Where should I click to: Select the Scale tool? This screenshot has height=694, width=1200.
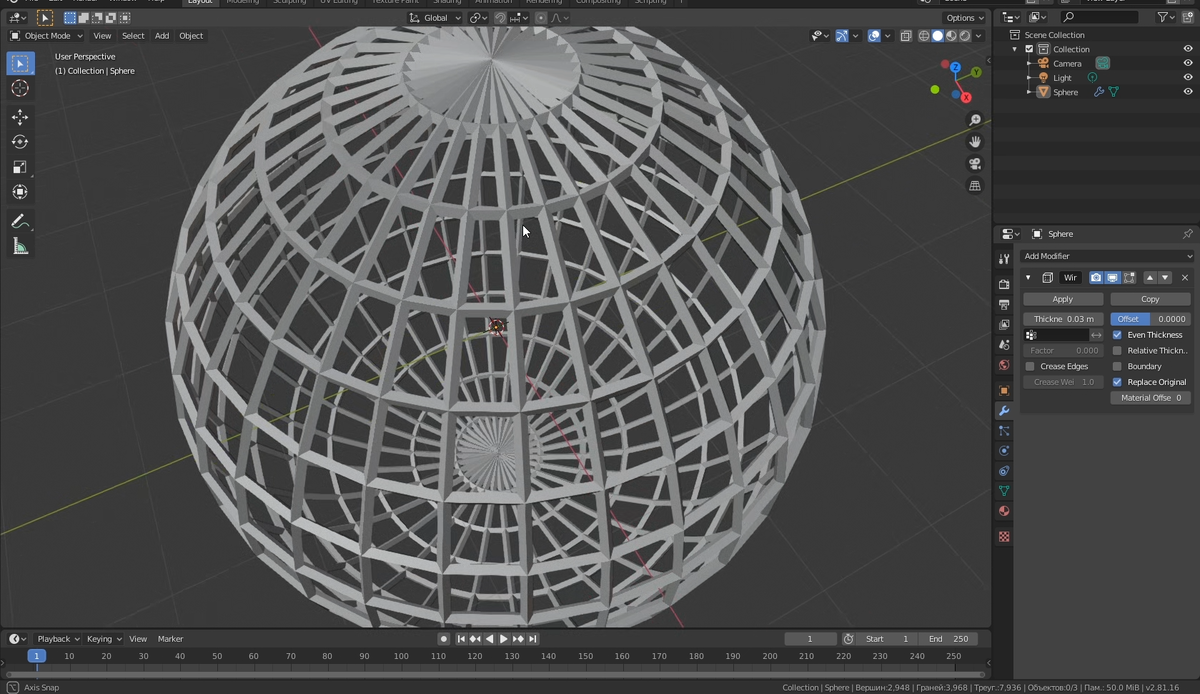20,167
